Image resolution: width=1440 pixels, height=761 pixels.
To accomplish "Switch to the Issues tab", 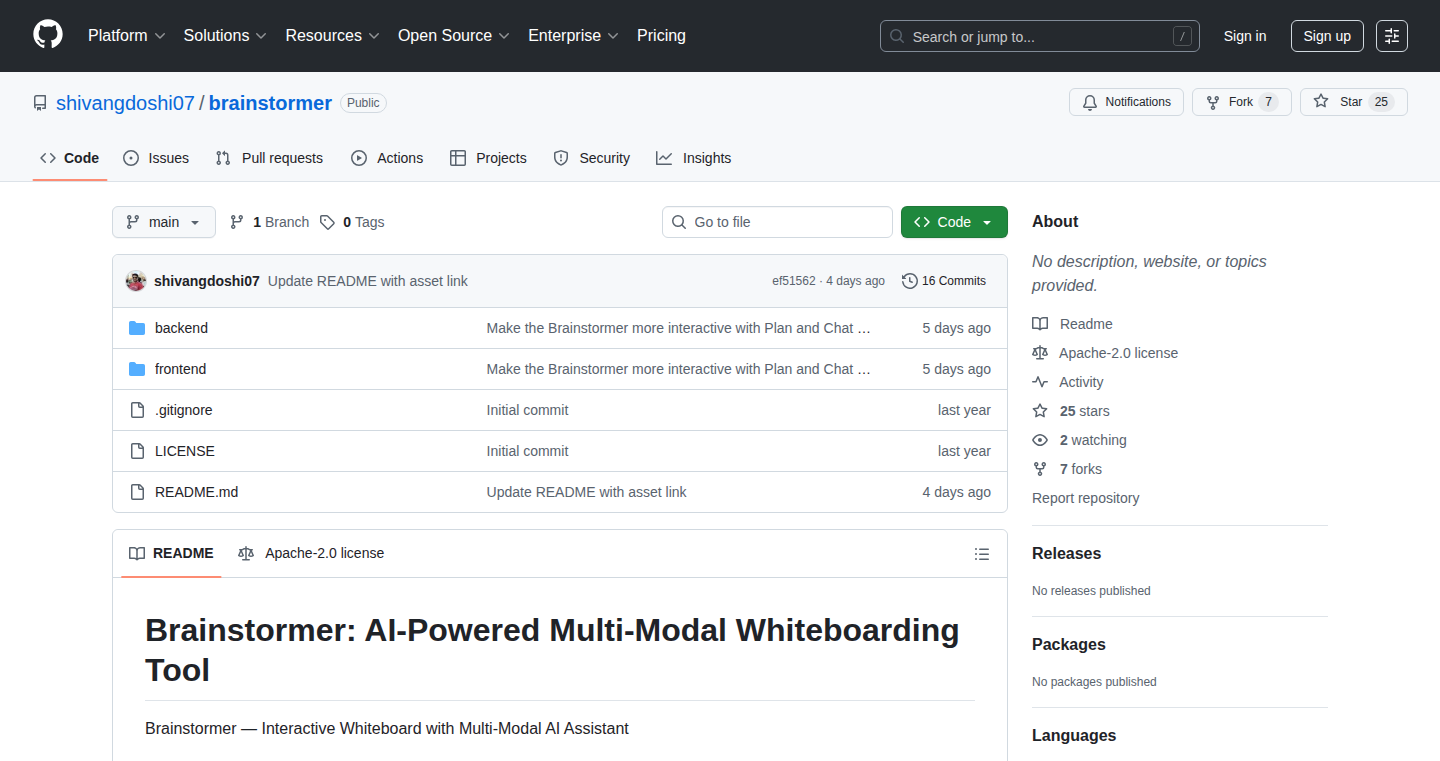I will [x=156, y=158].
